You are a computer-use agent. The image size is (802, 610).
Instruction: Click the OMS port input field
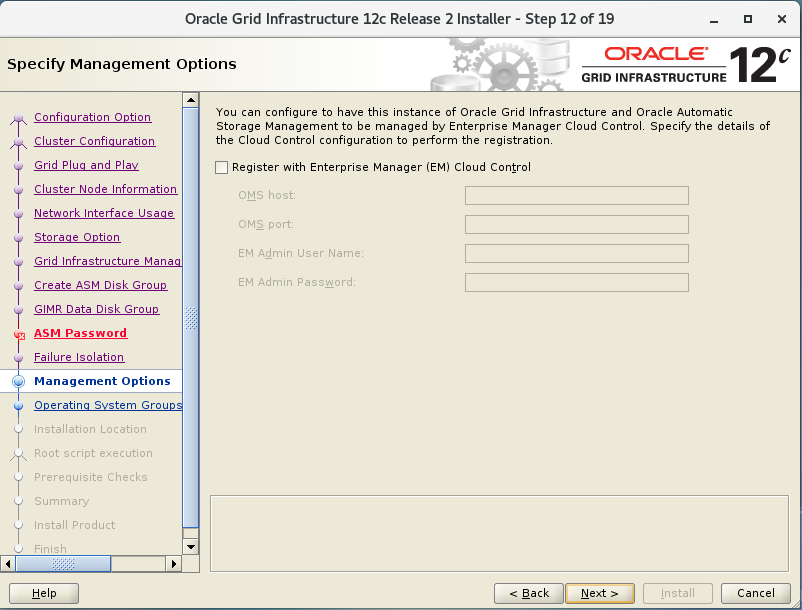576,224
